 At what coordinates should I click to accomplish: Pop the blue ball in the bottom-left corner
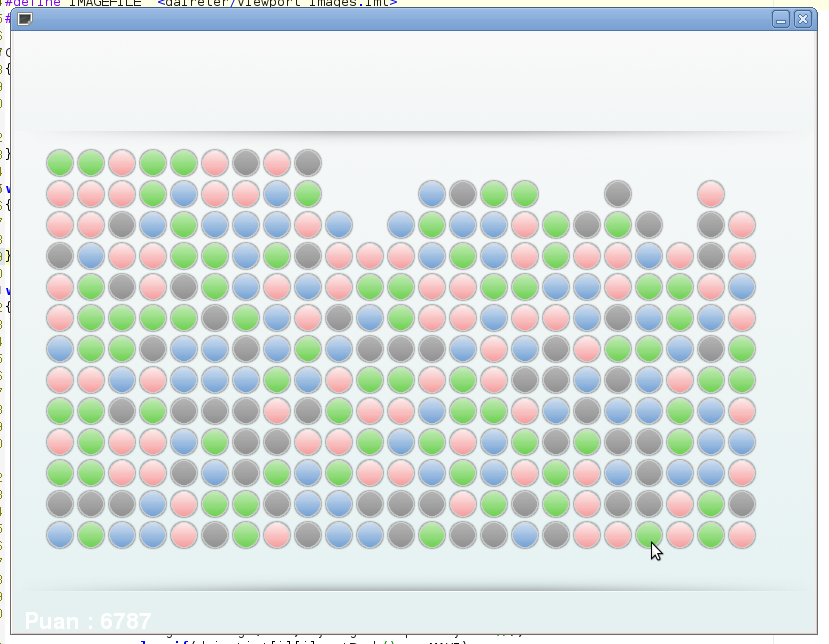(60, 535)
